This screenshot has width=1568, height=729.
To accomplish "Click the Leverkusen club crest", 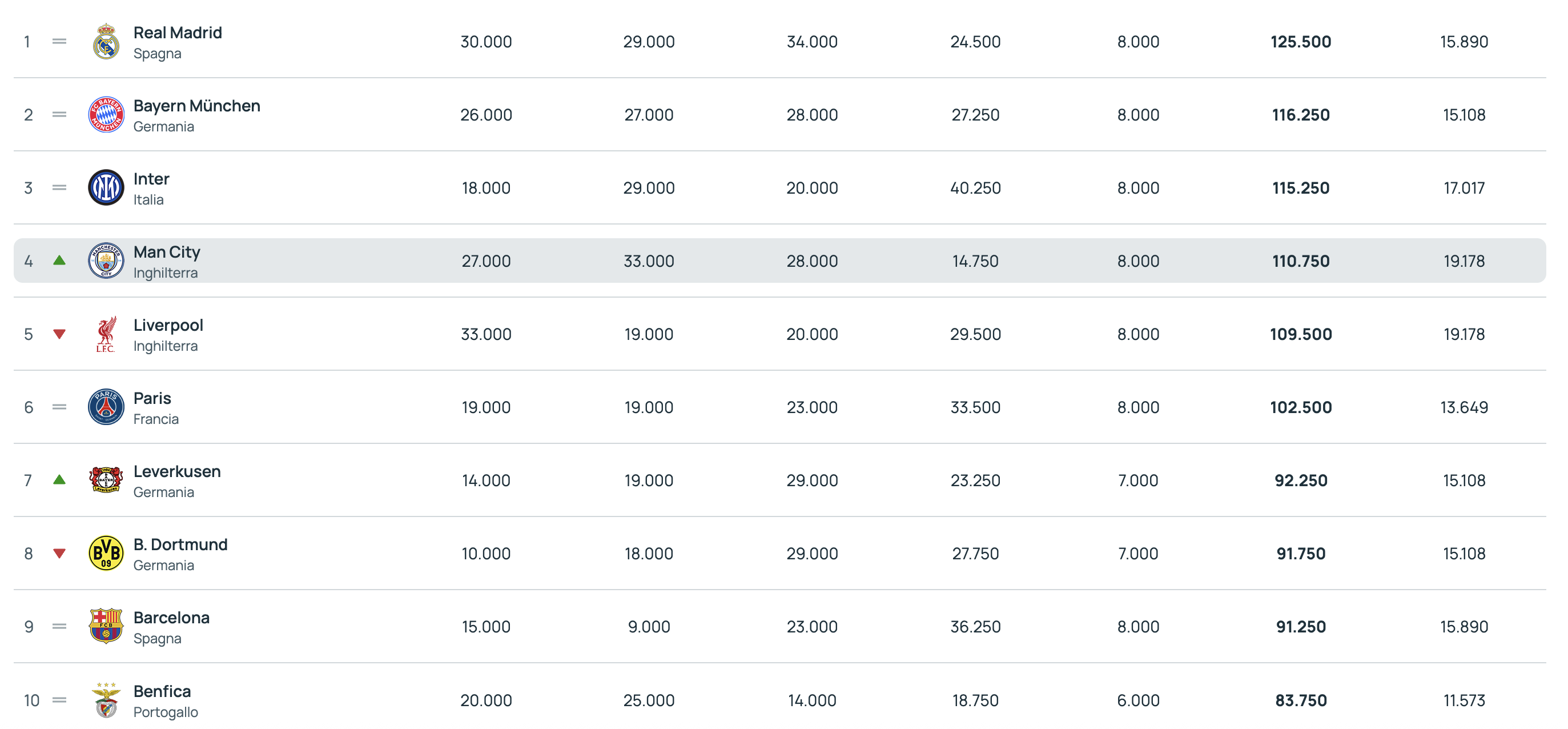I will (106, 480).
